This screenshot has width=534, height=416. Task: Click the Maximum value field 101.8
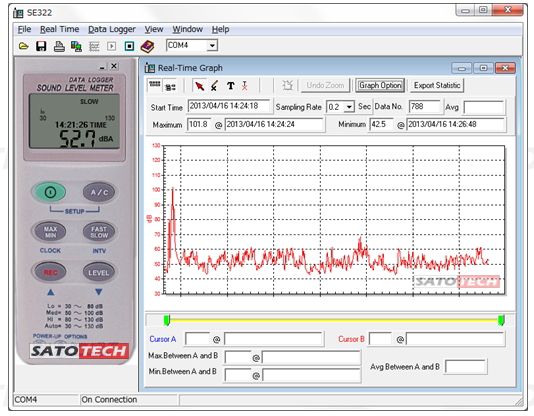[199, 124]
